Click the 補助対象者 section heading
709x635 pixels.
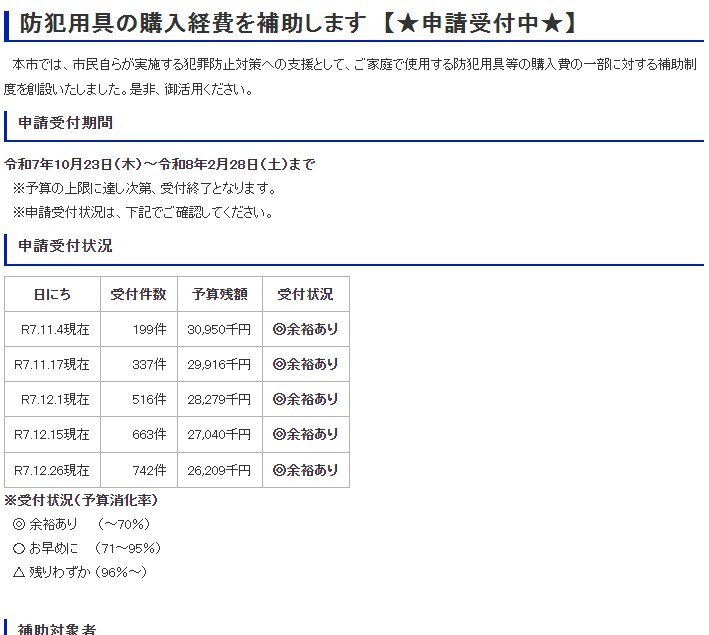58,629
